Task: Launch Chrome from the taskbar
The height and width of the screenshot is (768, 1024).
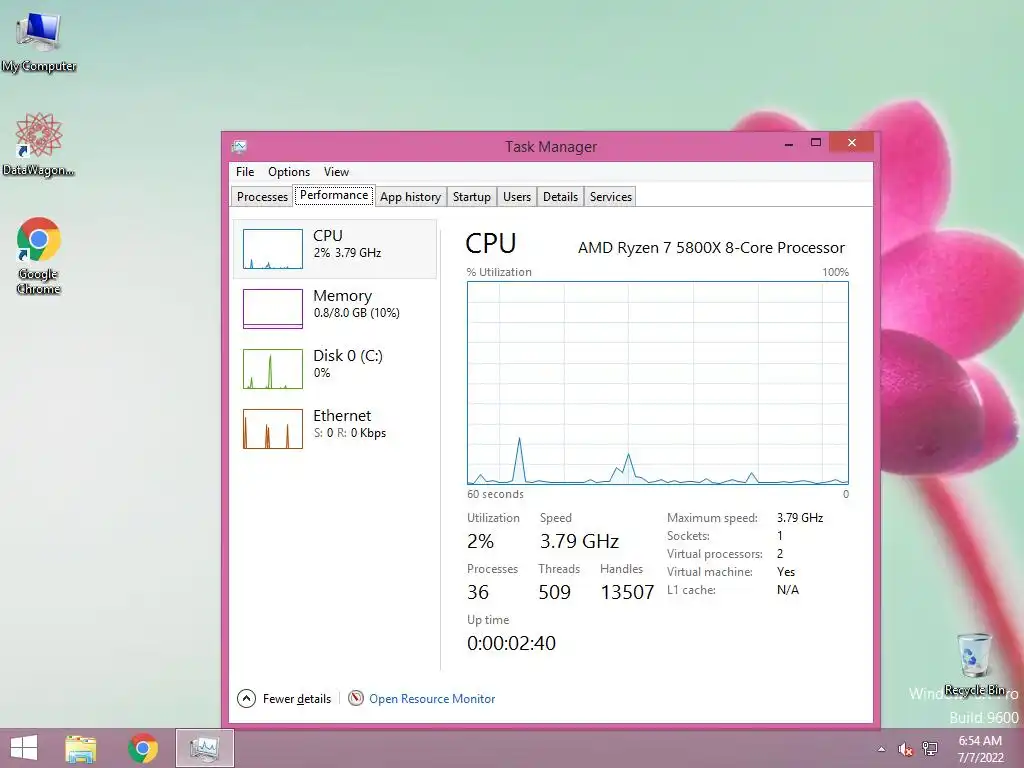Action: click(142, 748)
